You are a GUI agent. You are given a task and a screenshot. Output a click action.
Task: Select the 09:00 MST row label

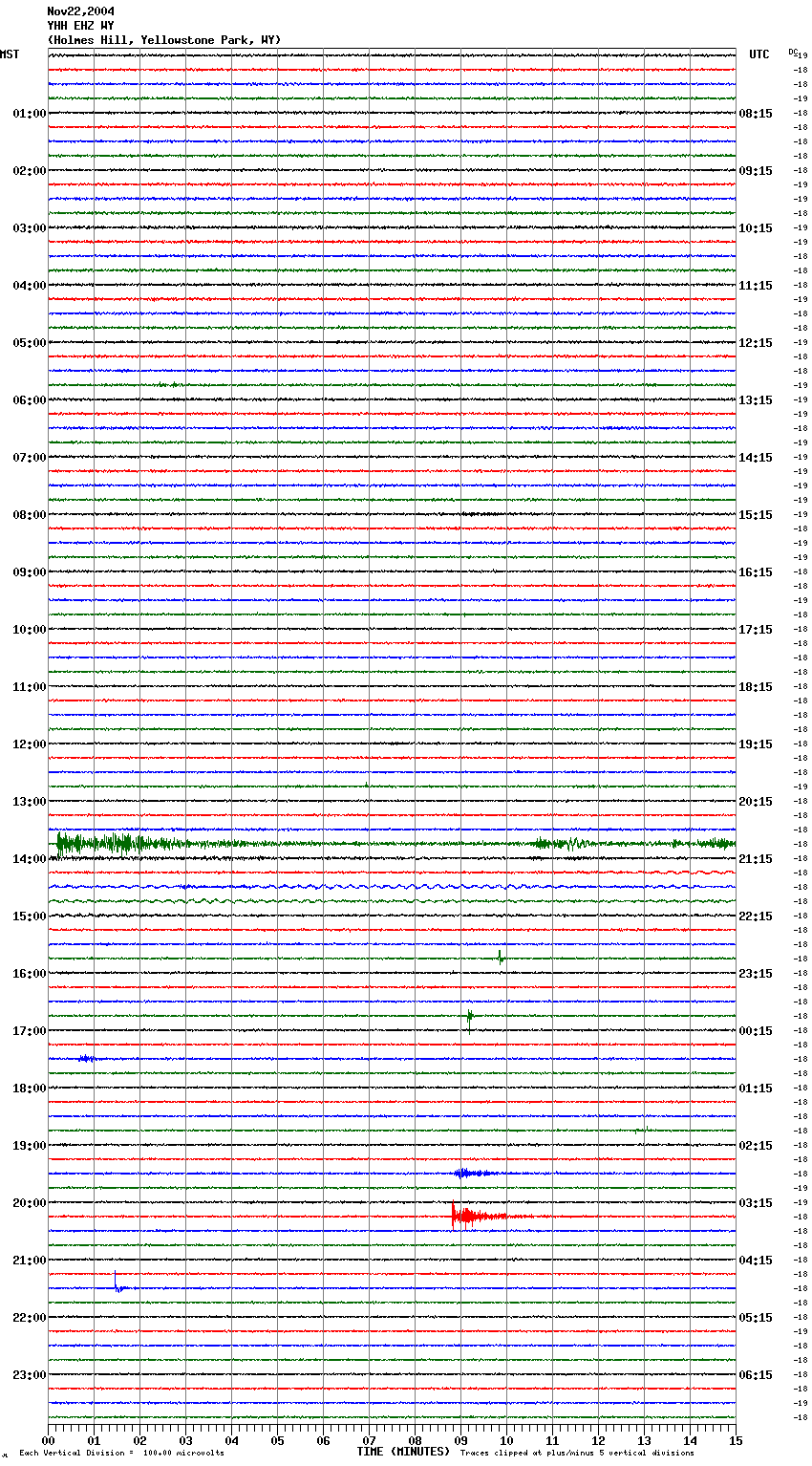[29, 572]
